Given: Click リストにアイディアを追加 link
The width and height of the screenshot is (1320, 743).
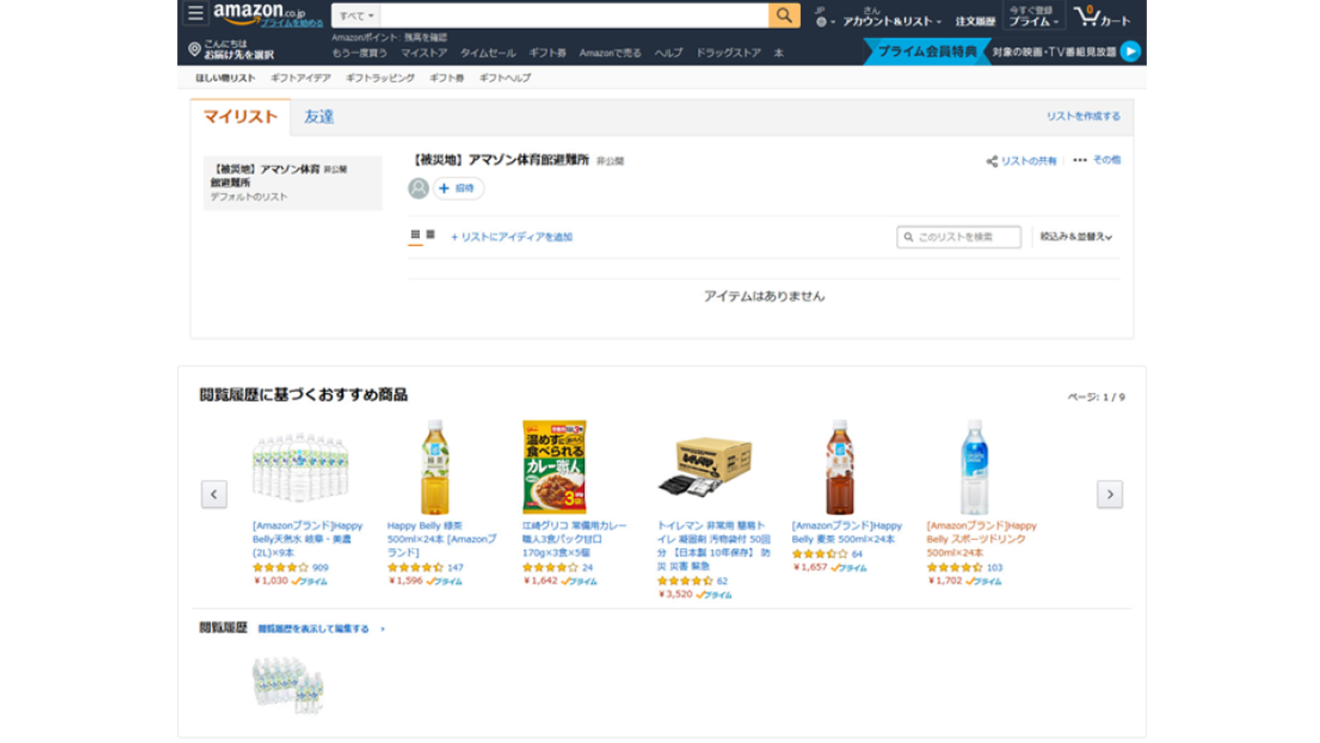Looking at the screenshot, I should (x=511, y=237).
